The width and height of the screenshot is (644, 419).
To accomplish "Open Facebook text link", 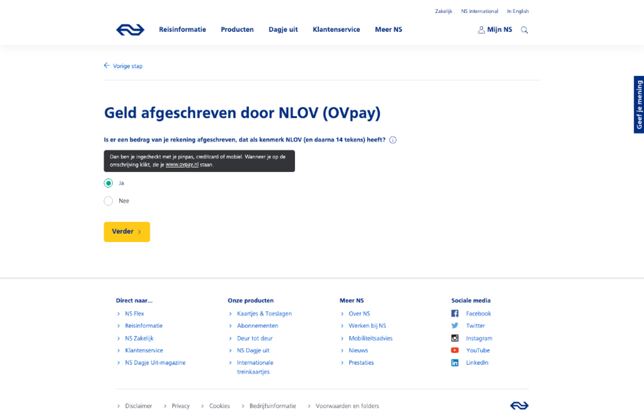I will coord(478,313).
